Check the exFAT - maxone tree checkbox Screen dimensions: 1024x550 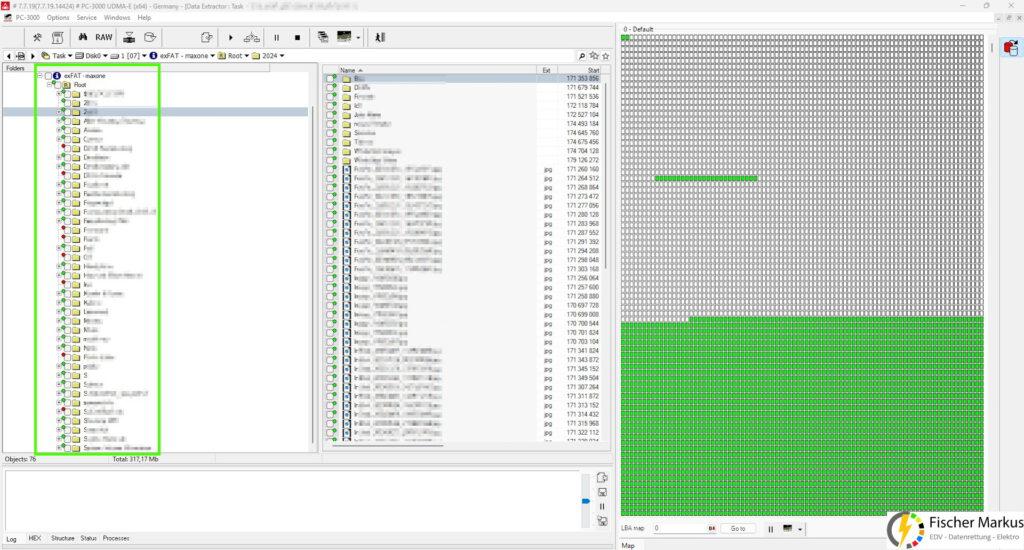click(x=48, y=76)
